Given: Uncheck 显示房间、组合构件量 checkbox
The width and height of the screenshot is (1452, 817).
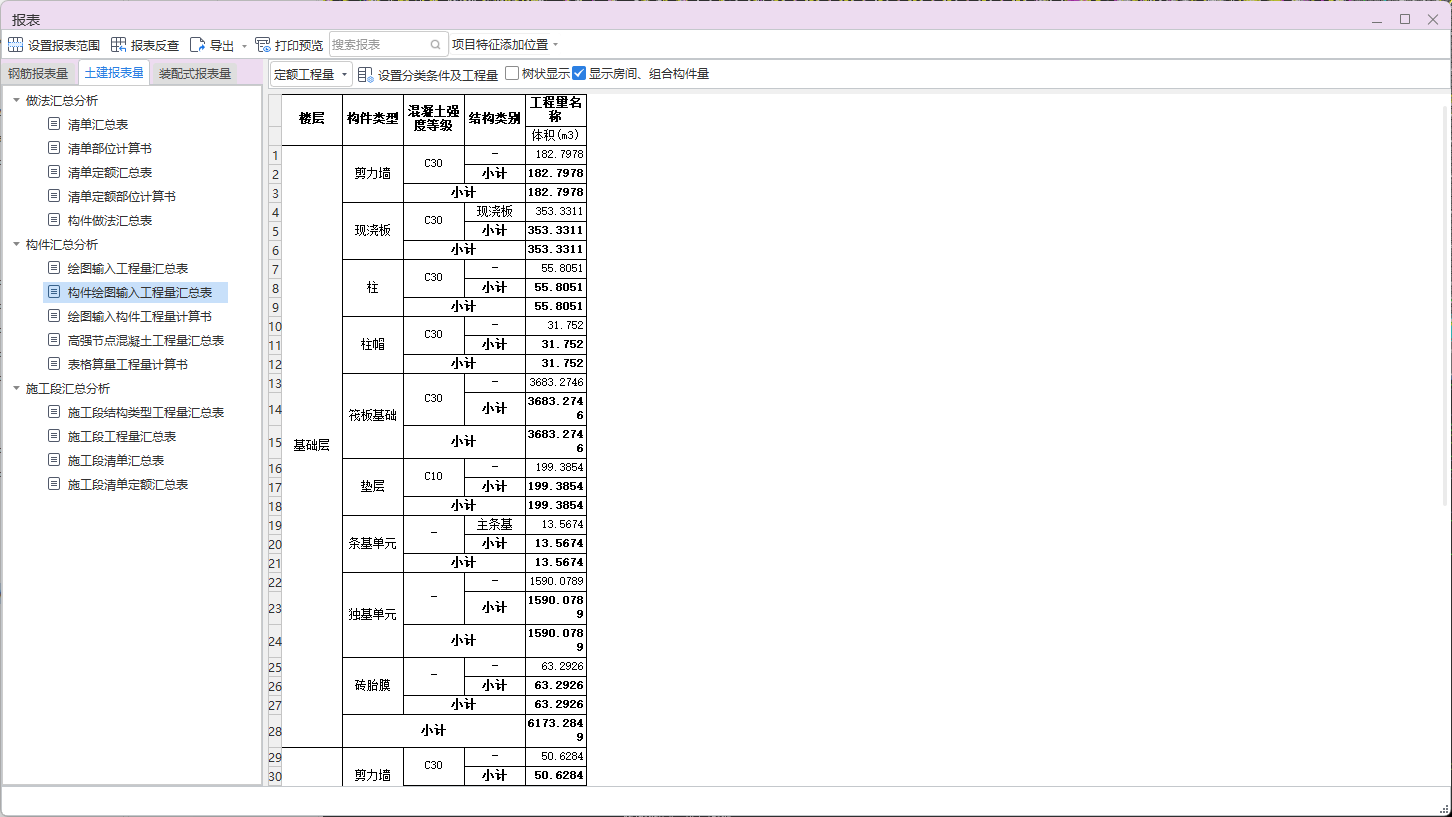Looking at the screenshot, I should (579, 73).
